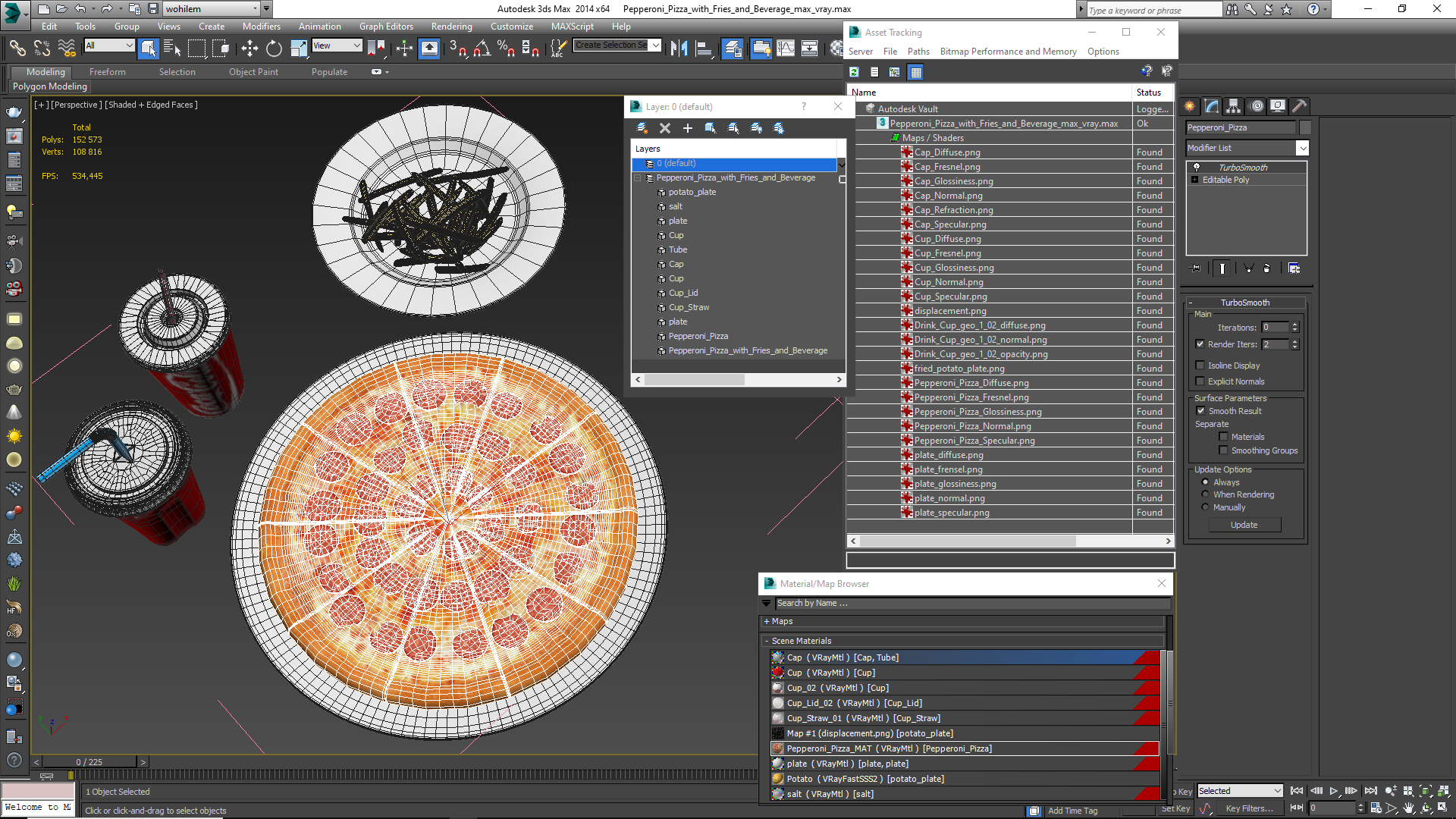Open the Utilities hammer panel tab
The height and width of the screenshot is (819, 1456).
[1300, 106]
